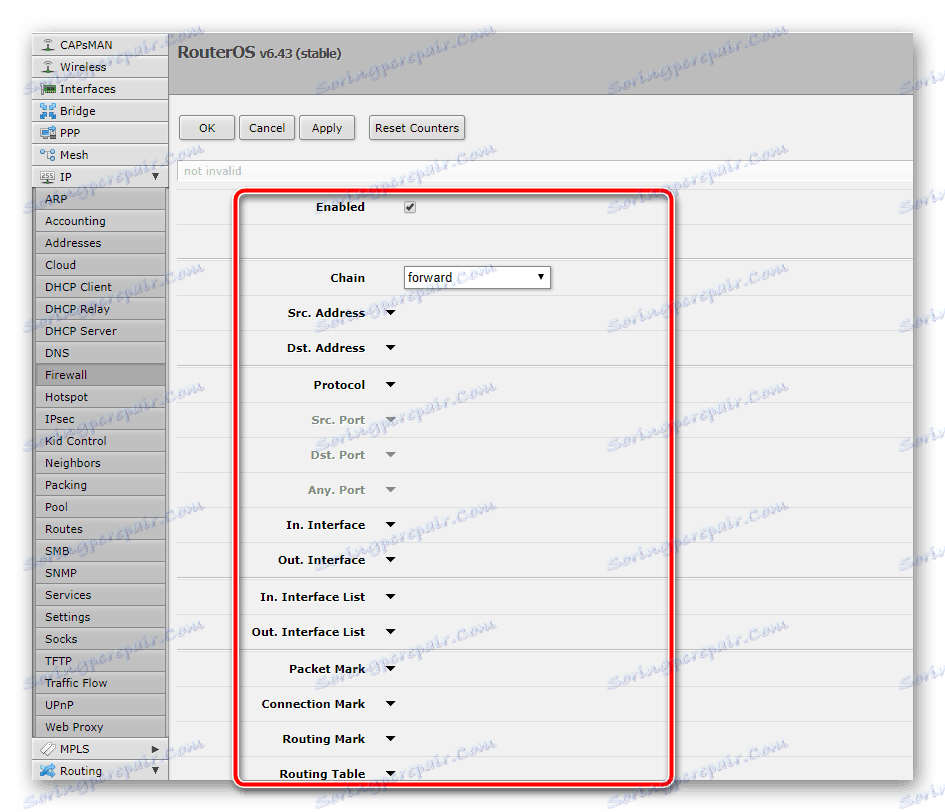
Task: Expand the Out. Interface field arrow
Action: (x=391, y=560)
